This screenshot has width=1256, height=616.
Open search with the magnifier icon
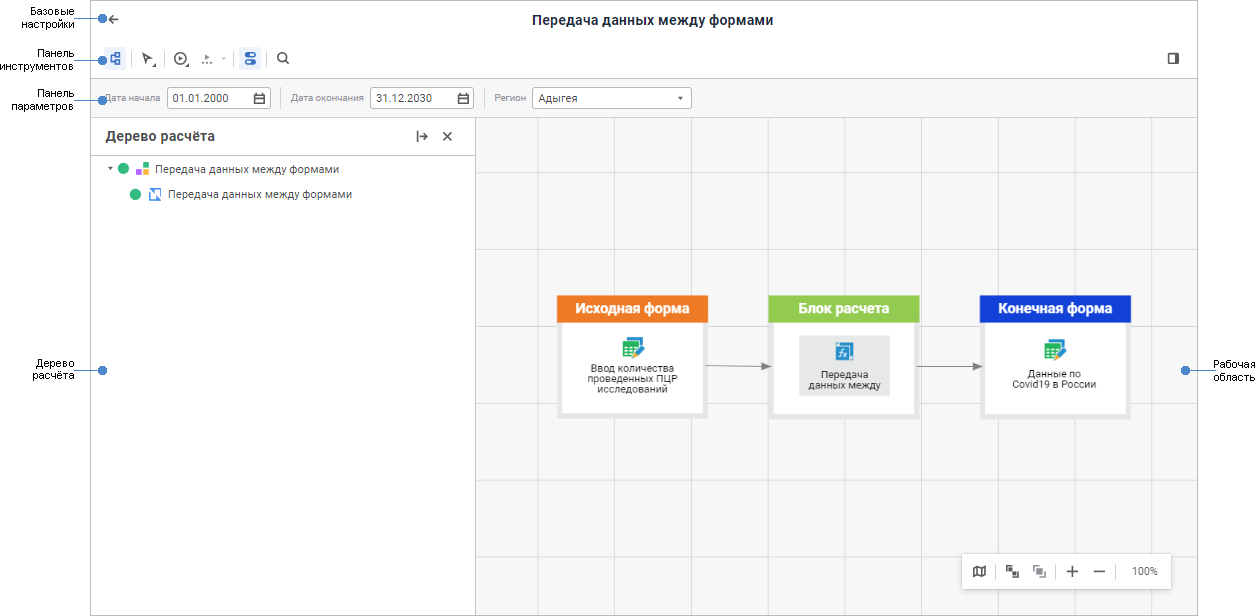(283, 59)
